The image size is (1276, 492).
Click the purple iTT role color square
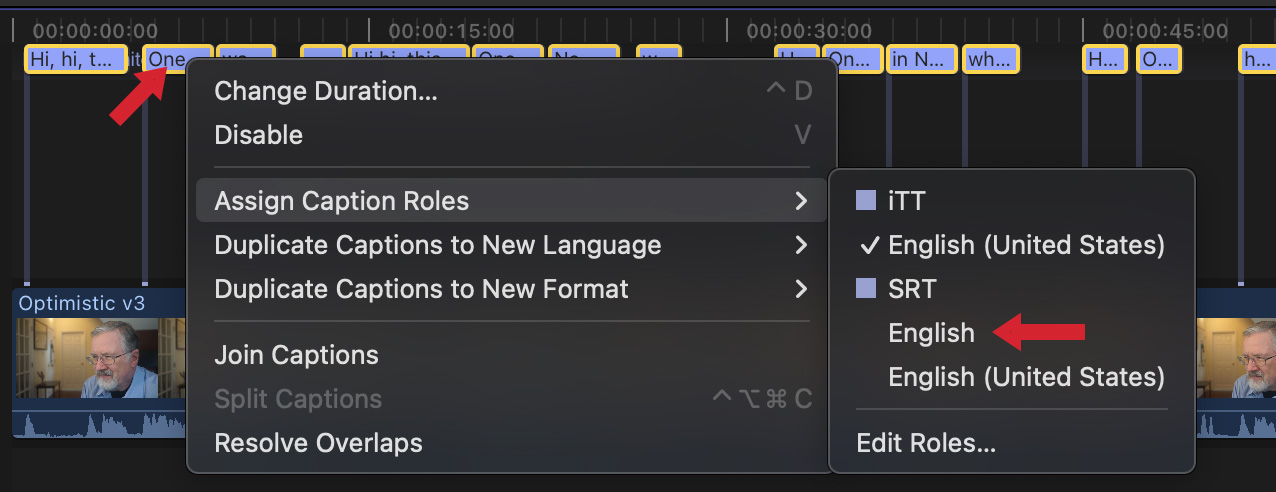click(x=866, y=201)
